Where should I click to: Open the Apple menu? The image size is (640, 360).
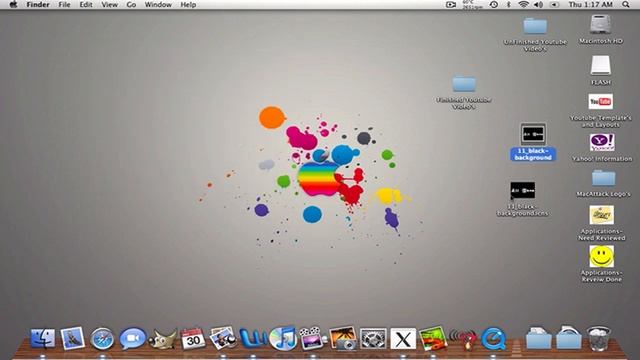coord(13,4)
